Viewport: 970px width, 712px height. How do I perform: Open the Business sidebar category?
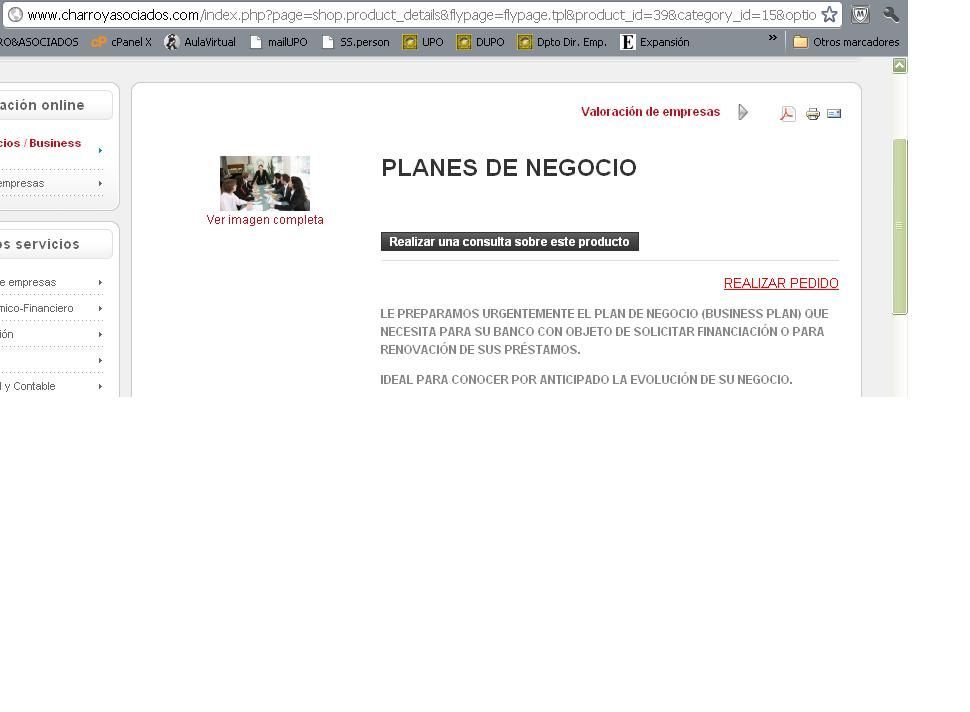pos(40,144)
